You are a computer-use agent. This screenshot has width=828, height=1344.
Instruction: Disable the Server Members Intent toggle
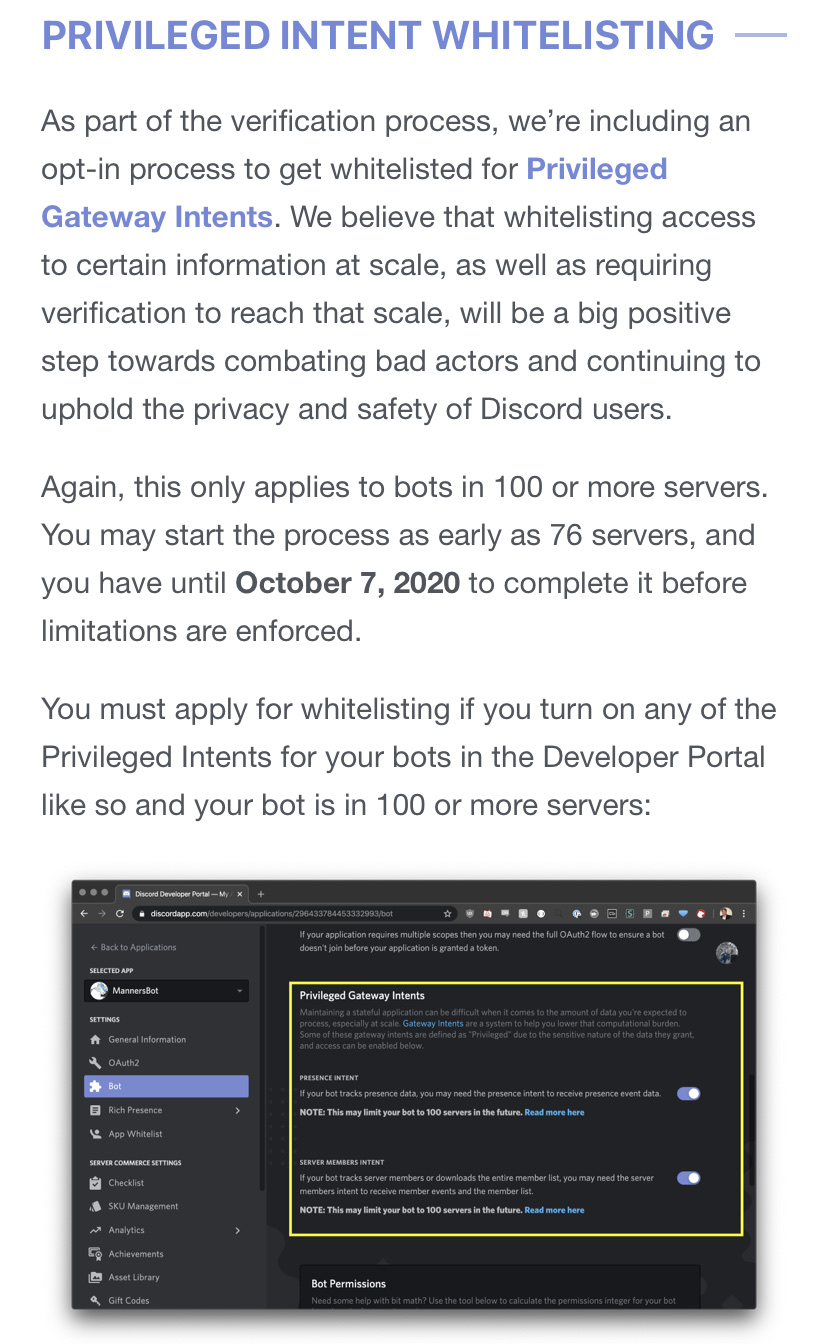688,1177
